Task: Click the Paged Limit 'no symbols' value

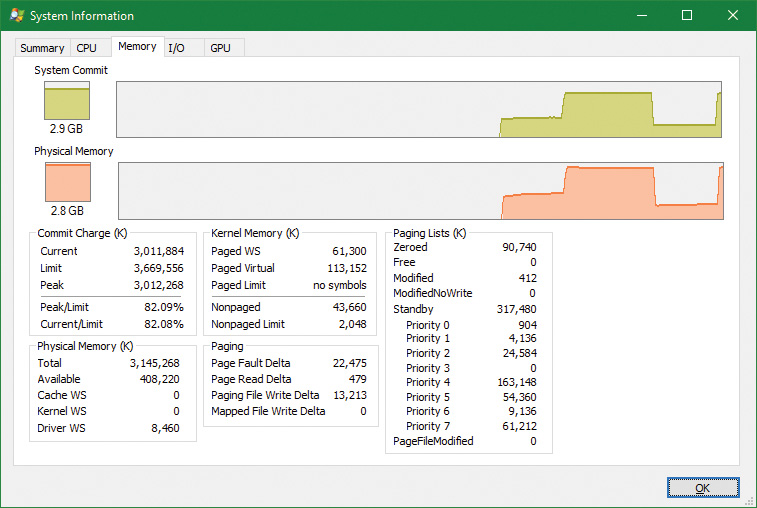Action: pos(339,285)
